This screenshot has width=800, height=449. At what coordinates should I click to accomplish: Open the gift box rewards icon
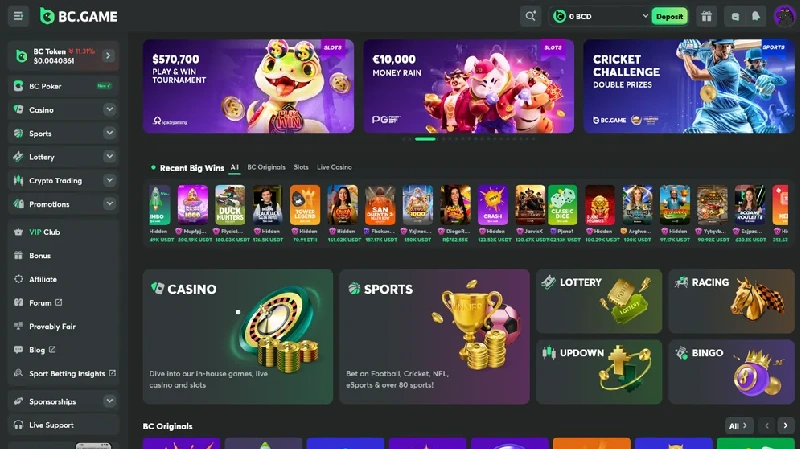[706, 16]
